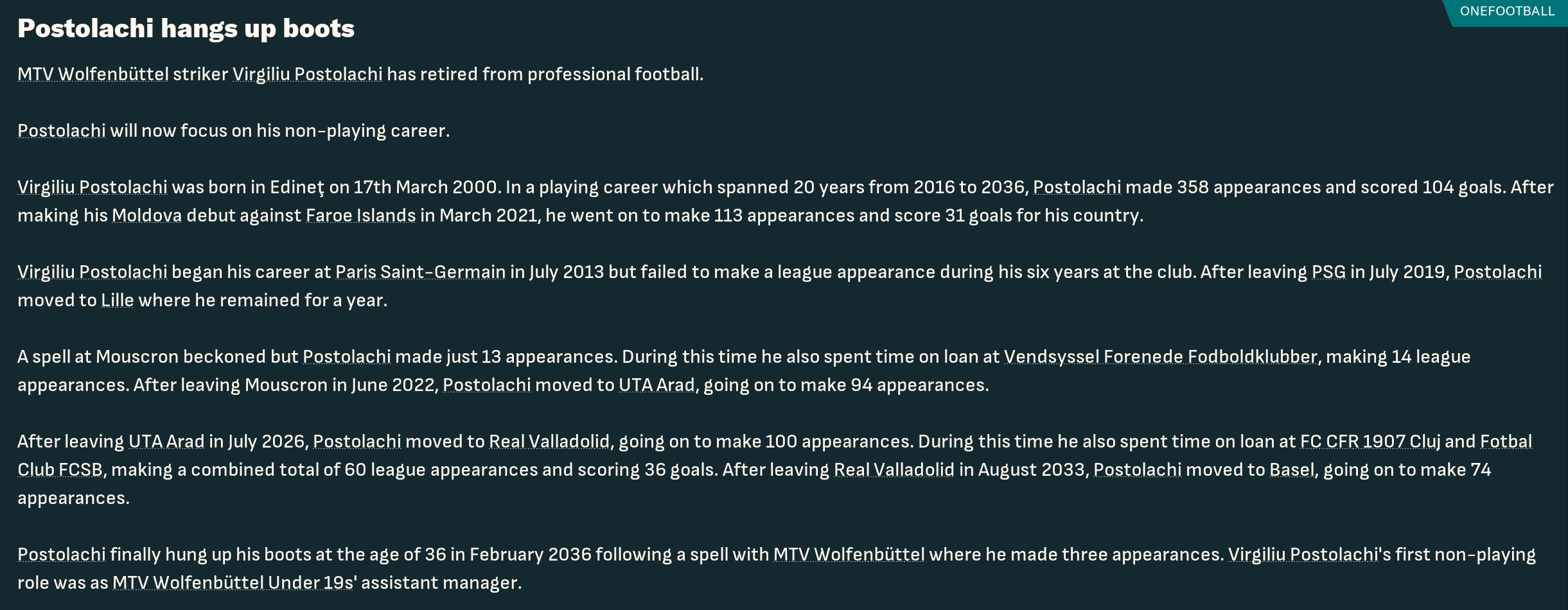Image resolution: width=1568 pixels, height=610 pixels.
Task: Click Real Valladolid link before 'in August 2033'
Action: click(894, 469)
